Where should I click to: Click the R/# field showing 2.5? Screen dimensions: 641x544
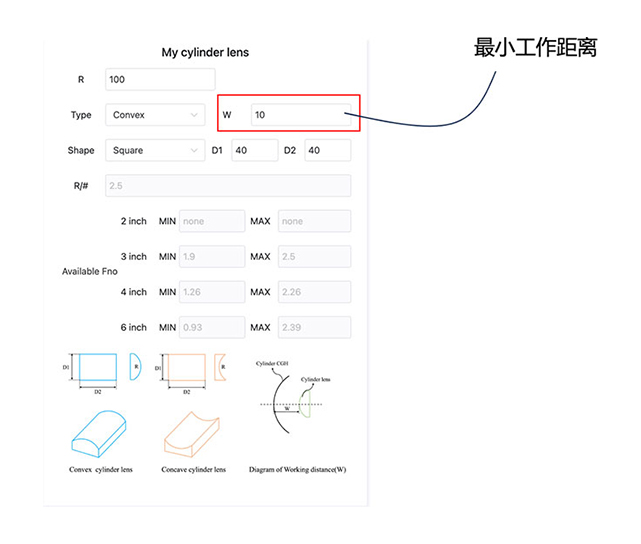(x=228, y=186)
